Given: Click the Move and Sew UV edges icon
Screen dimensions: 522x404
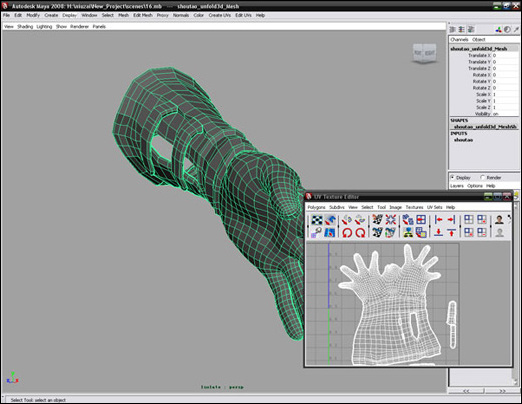Looking at the screenshot, I should [x=390, y=232].
